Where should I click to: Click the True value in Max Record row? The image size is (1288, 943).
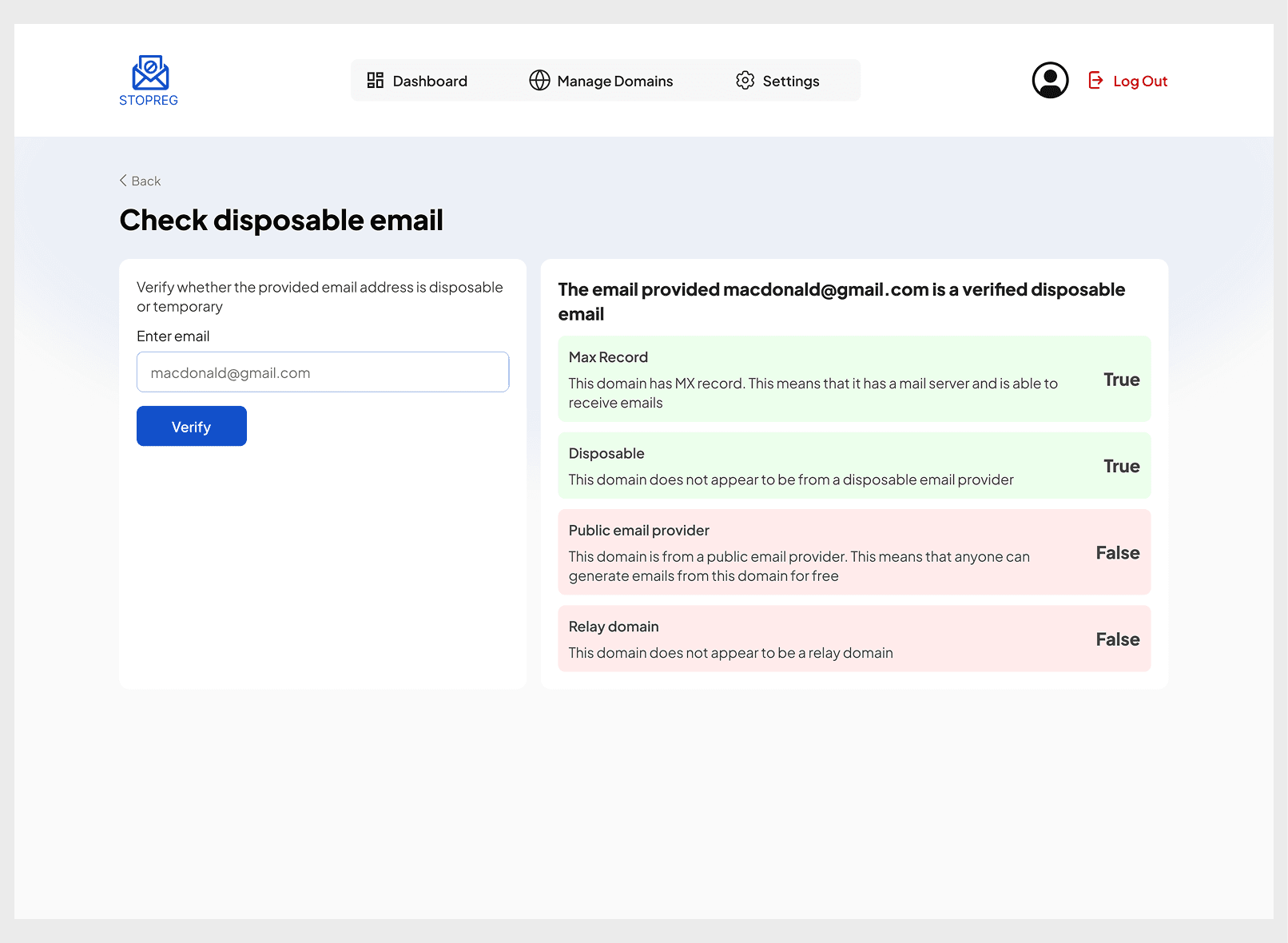pyautogui.click(x=1121, y=380)
